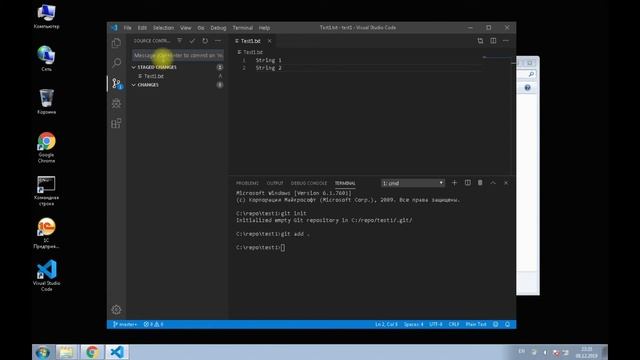The width and height of the screenshot is (640, 360).
Task: Click the Command Prompt desktop shortcut
Action: coord(47,191)
